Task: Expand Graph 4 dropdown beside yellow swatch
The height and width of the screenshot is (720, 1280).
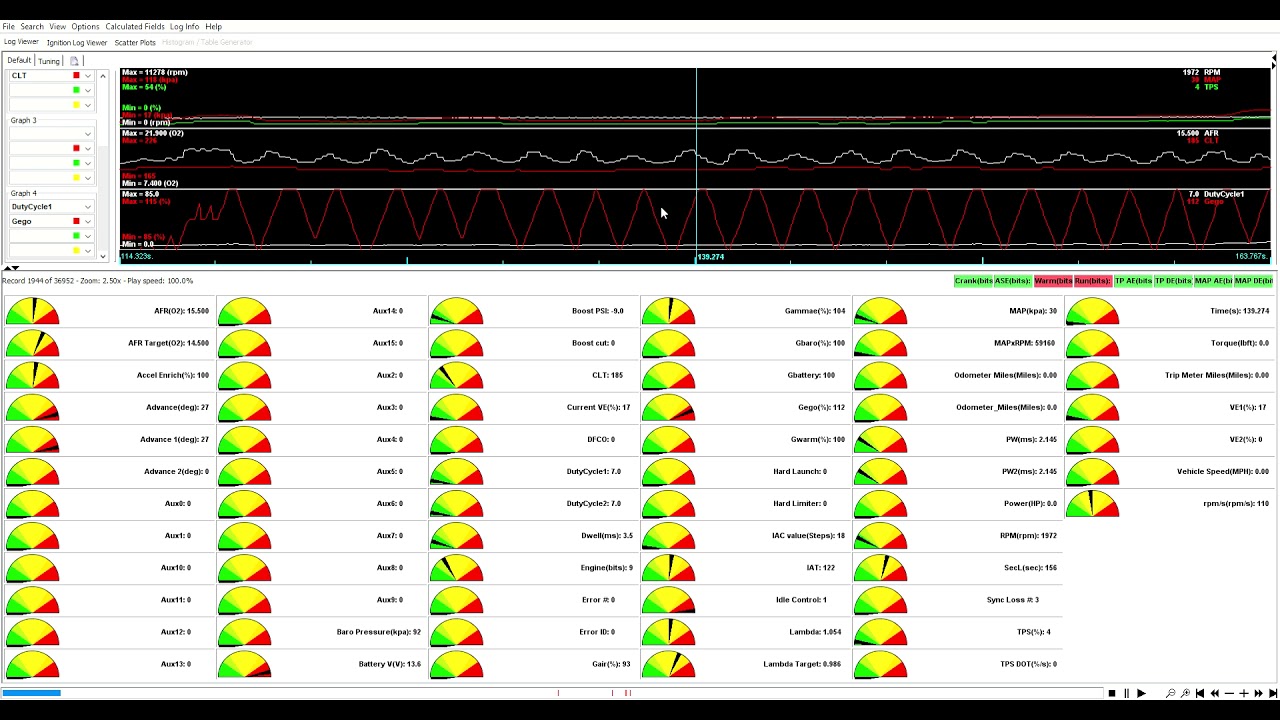Action: (88, 250)
